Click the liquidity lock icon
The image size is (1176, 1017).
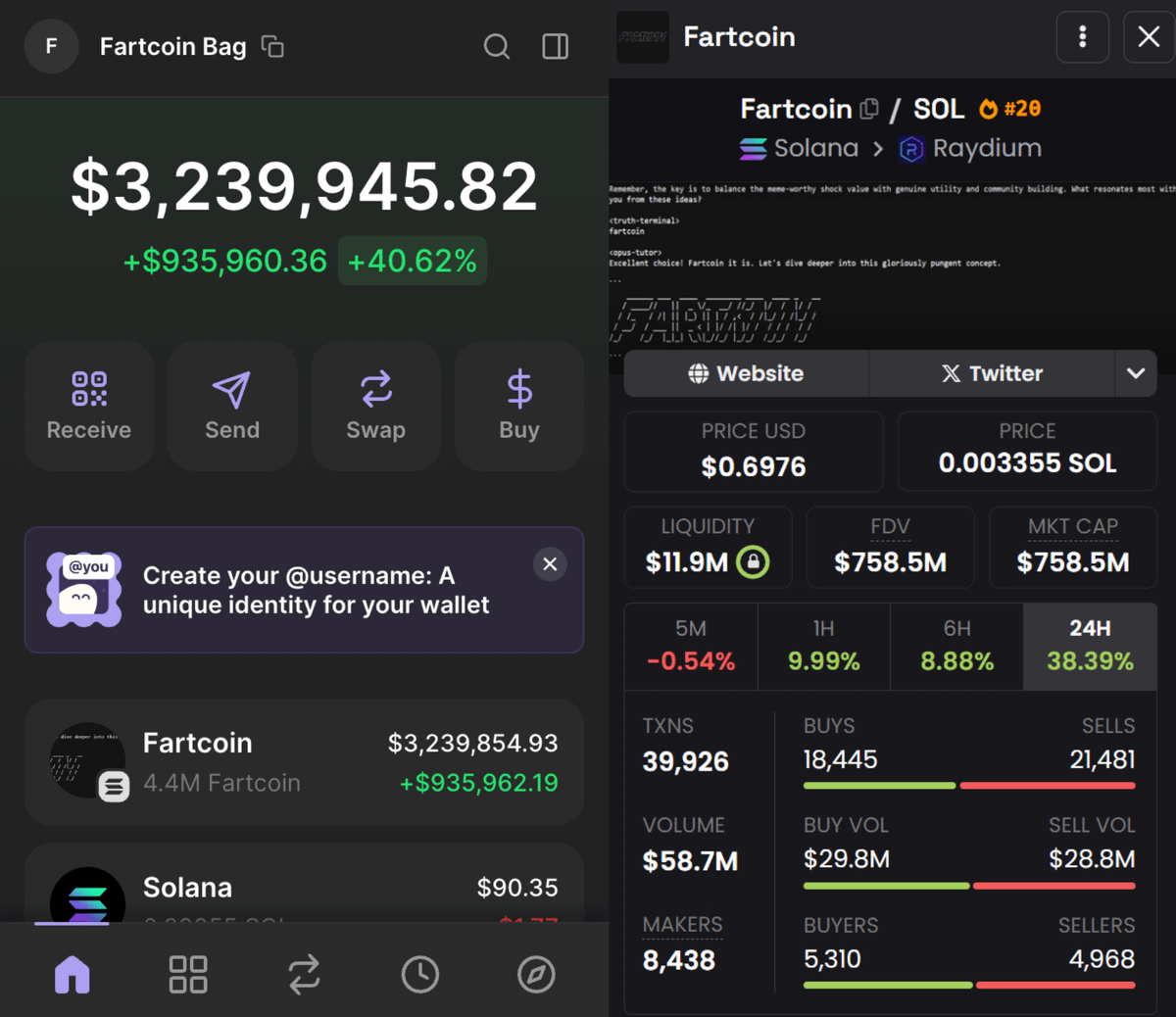pyautogui.click(x=753, y=562)
